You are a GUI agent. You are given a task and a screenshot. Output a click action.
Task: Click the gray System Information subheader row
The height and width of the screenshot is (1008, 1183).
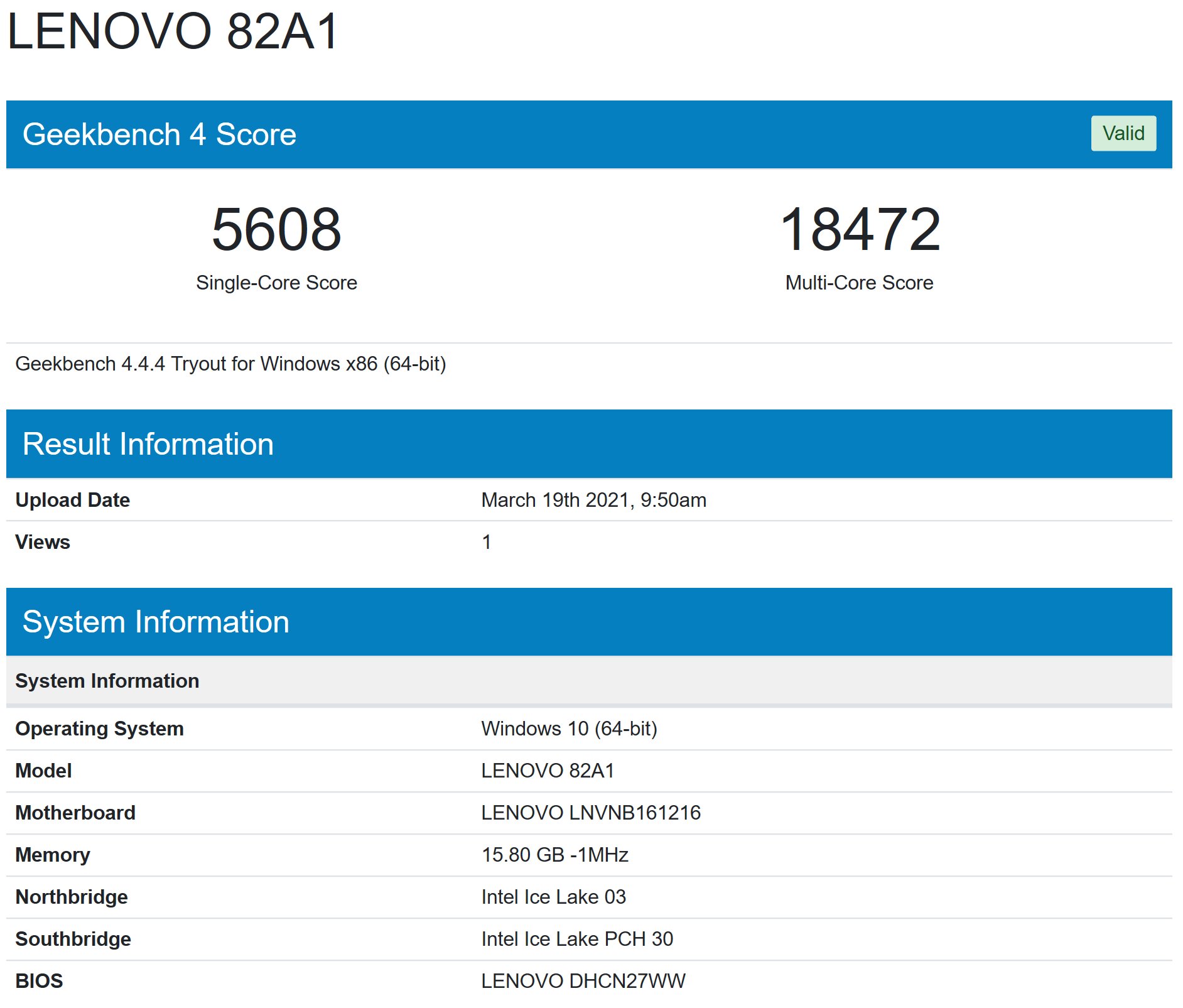pos(589,681)
